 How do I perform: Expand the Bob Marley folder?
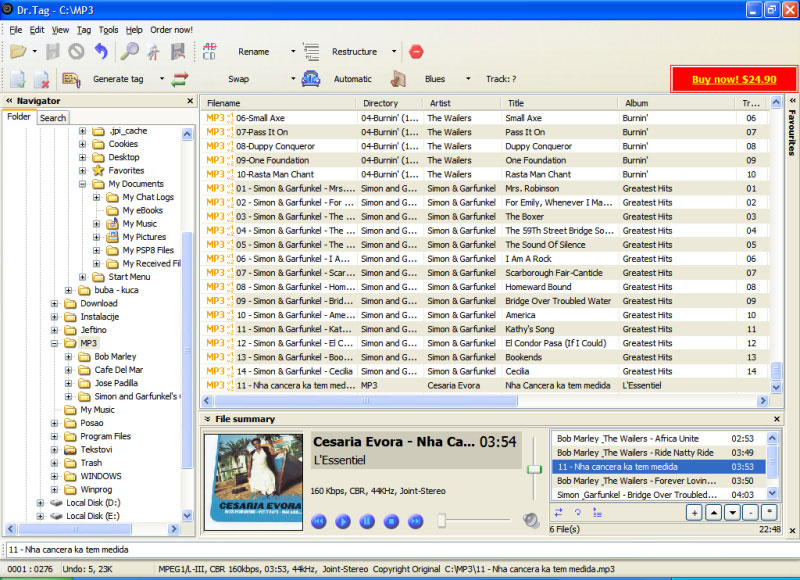pyautogui.click(x=68, y=357)
